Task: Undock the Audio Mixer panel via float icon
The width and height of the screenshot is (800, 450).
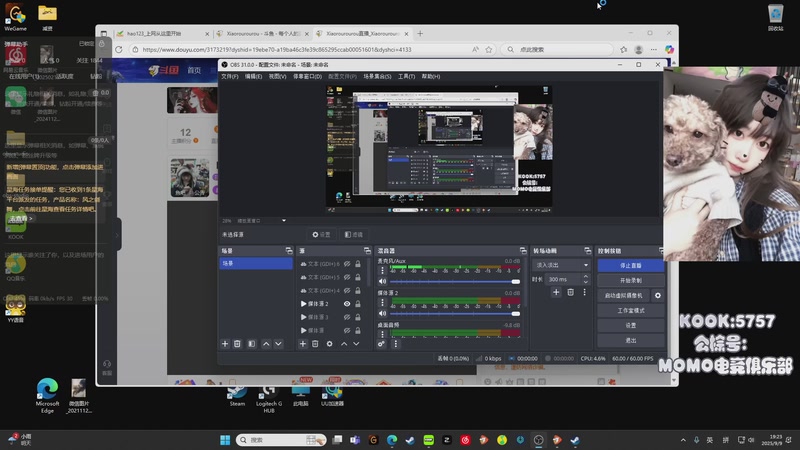Action: pyautogui.click(x=523, y=251)
